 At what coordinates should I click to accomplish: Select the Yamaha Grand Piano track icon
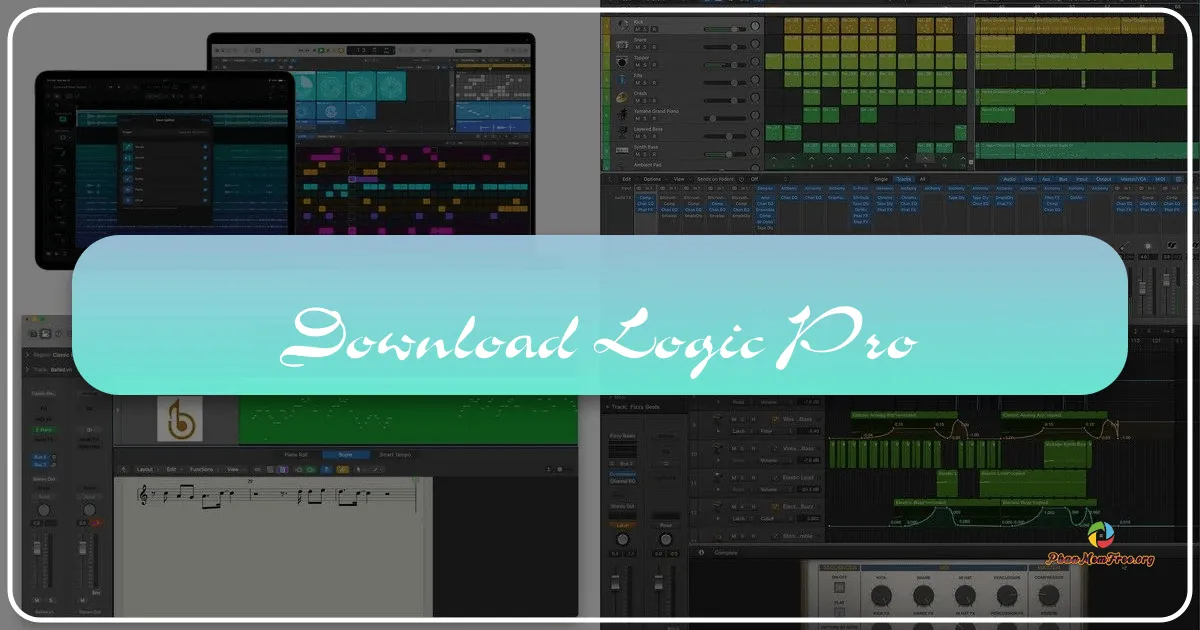tap(621, 113)
